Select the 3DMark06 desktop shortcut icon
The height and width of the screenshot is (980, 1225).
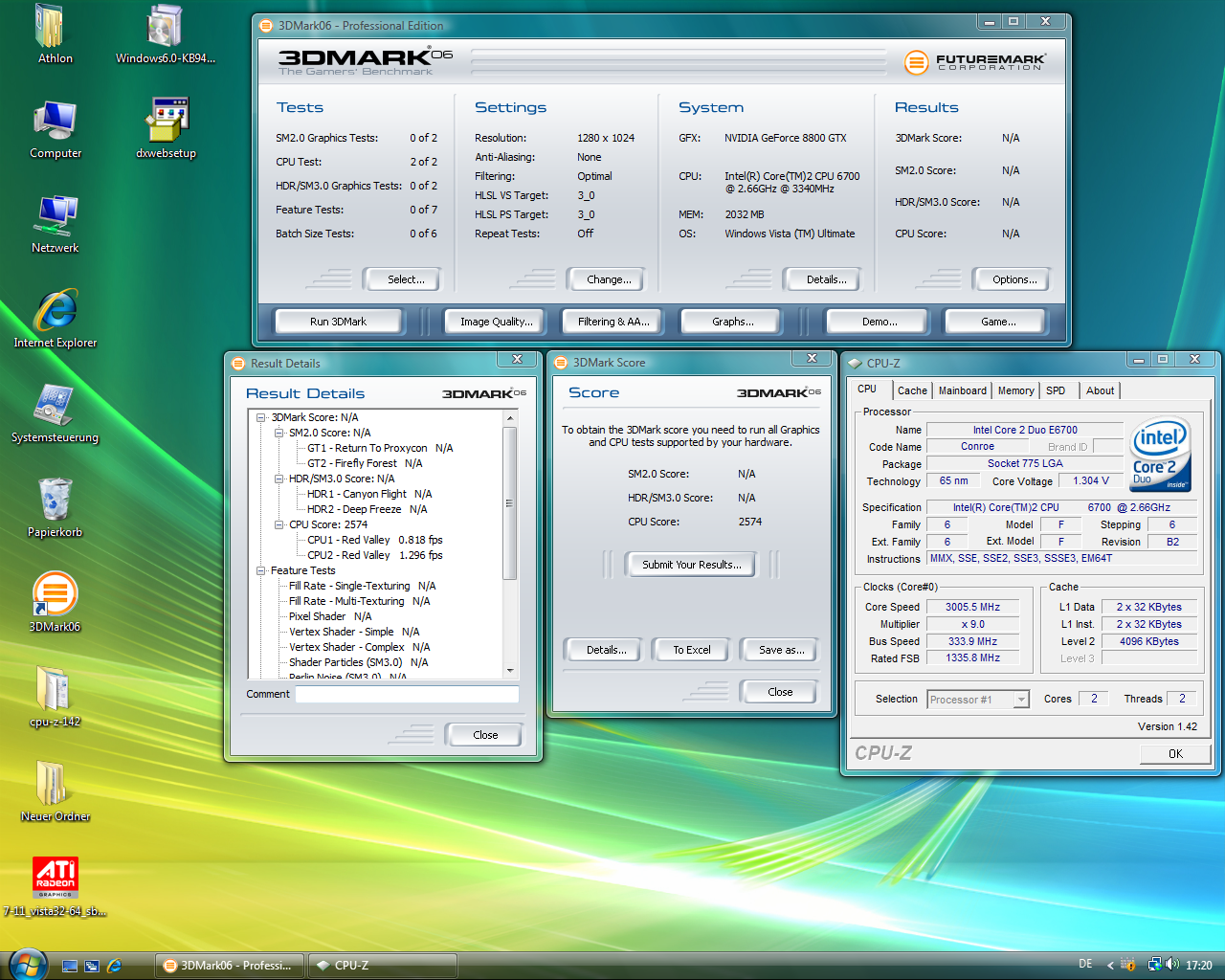click(56, 602)
